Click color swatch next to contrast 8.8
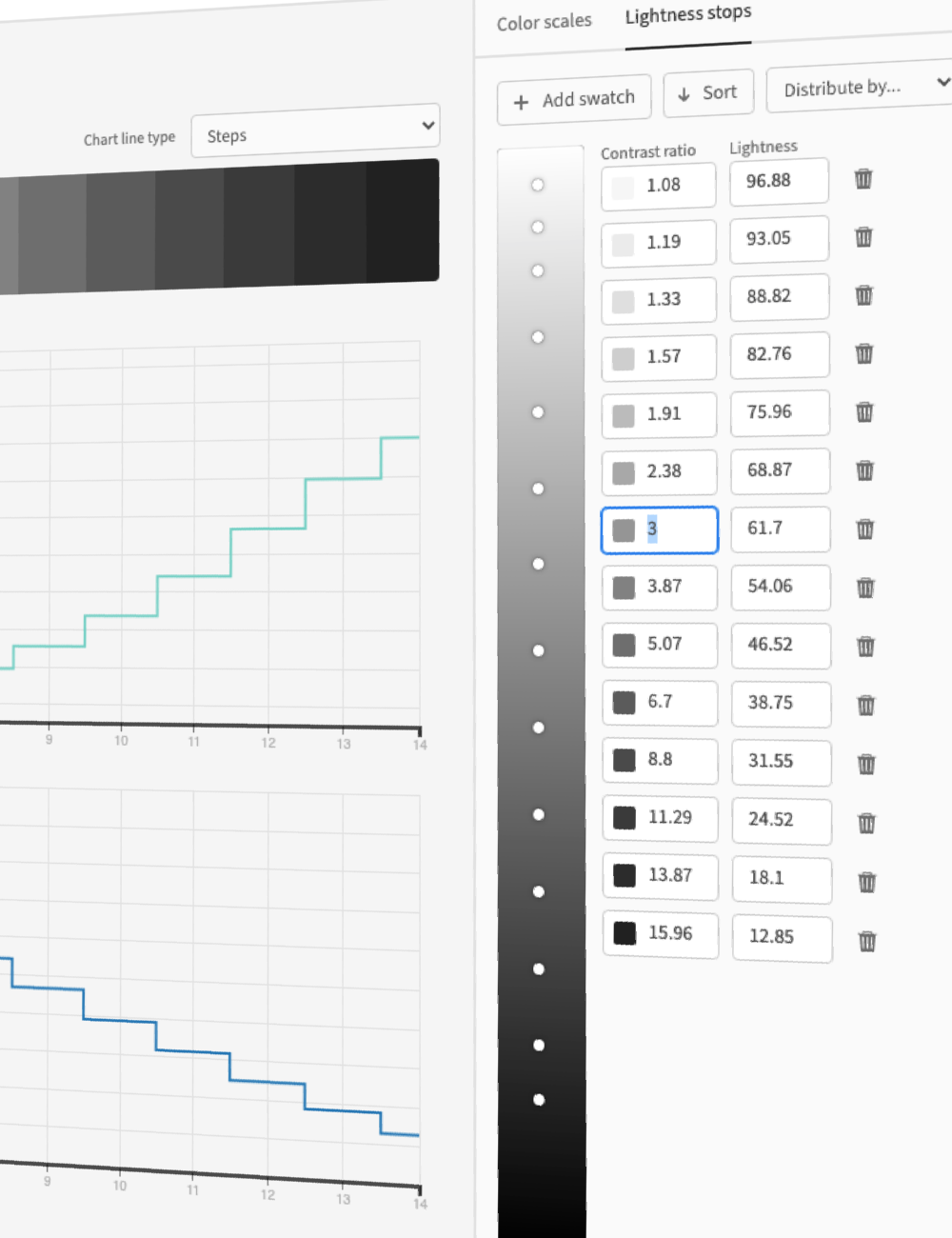Screen dimensions: 952x1238 point(625,760)
